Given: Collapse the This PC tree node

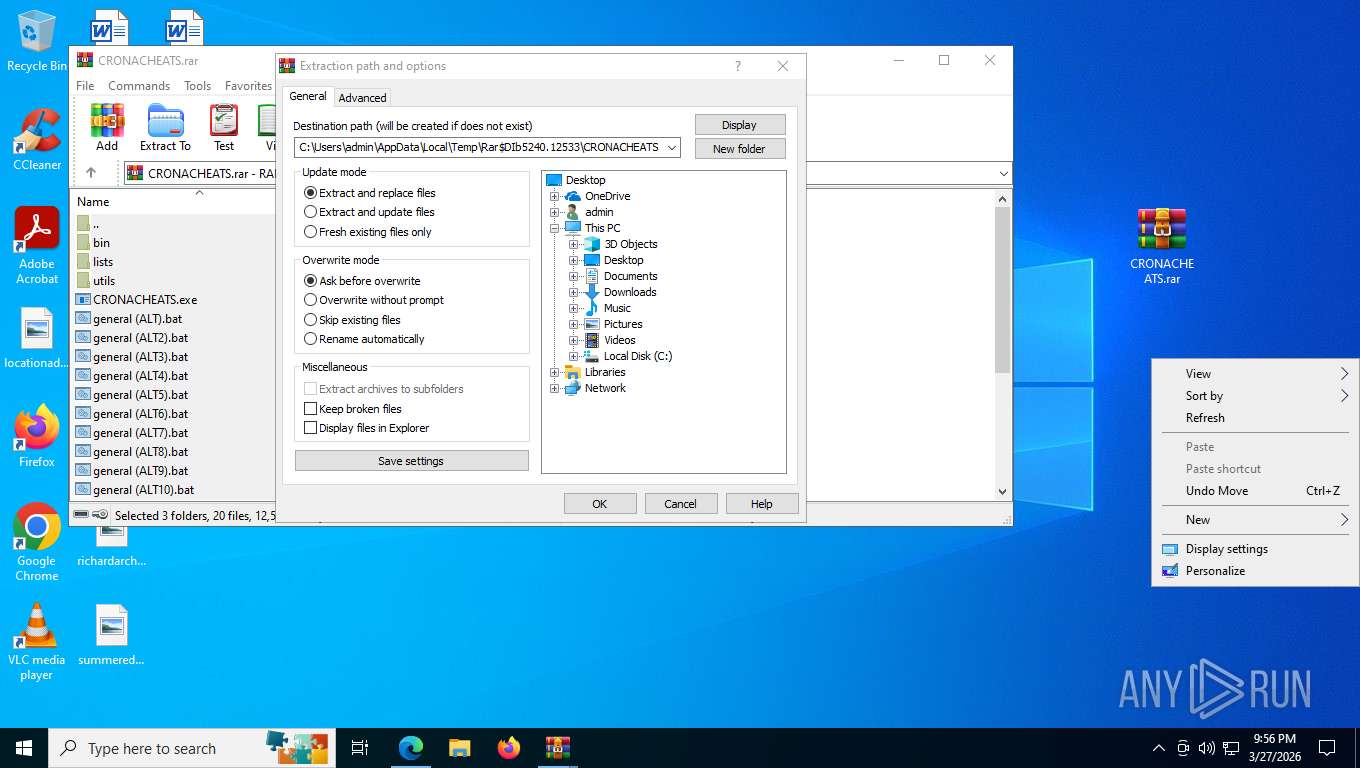Looking at the screenshot, I should point(554,228).
